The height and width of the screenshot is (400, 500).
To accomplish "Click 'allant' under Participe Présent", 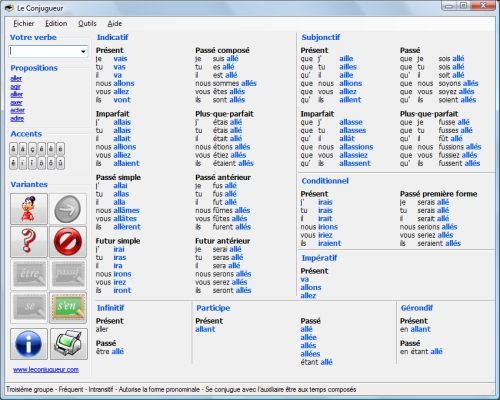I will click(x=205, y=329).
